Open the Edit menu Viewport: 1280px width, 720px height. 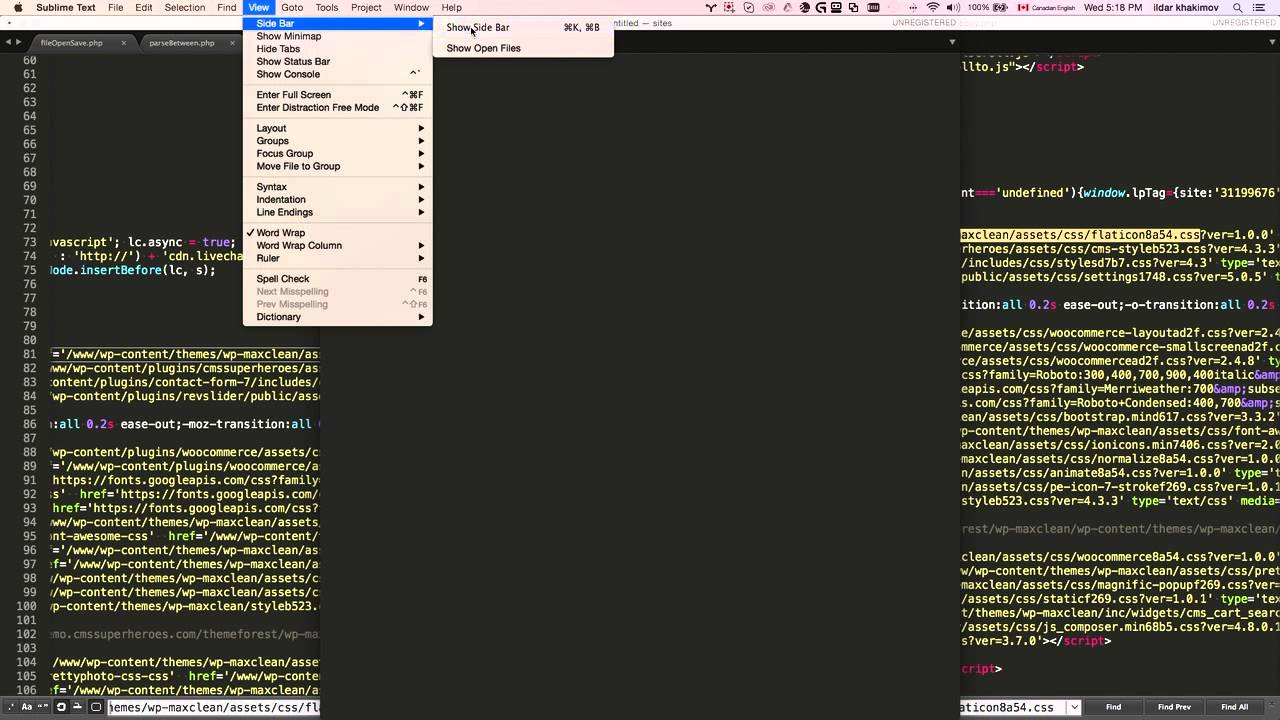tap(144, 7)
